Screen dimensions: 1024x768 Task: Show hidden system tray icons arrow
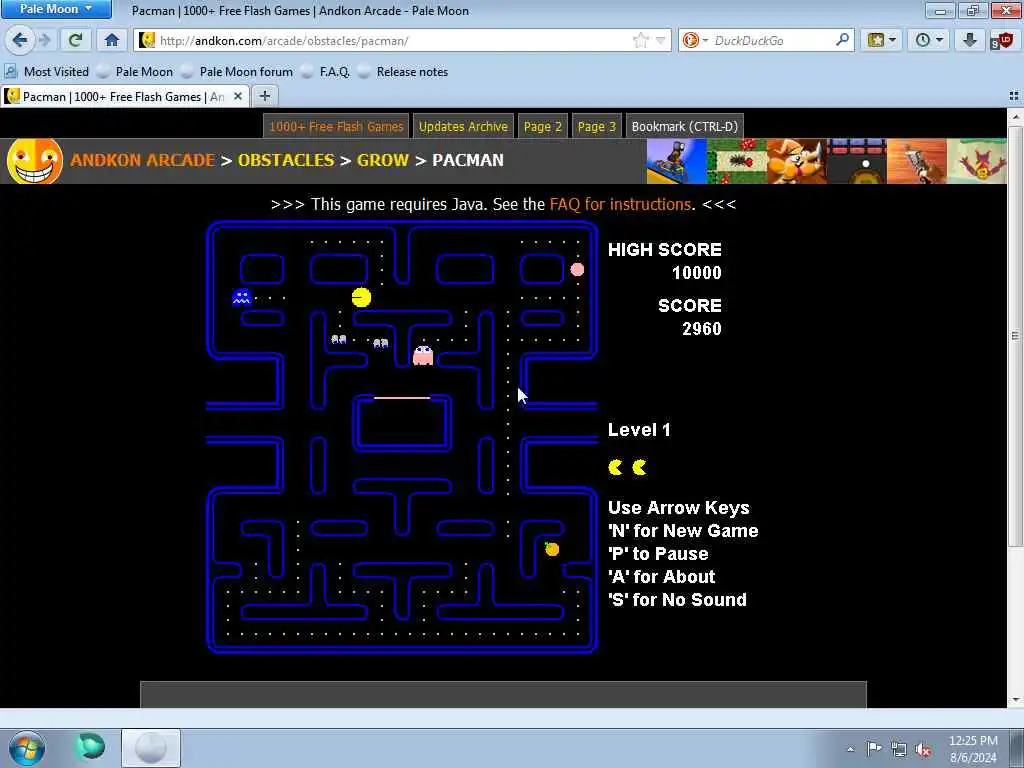850,749
